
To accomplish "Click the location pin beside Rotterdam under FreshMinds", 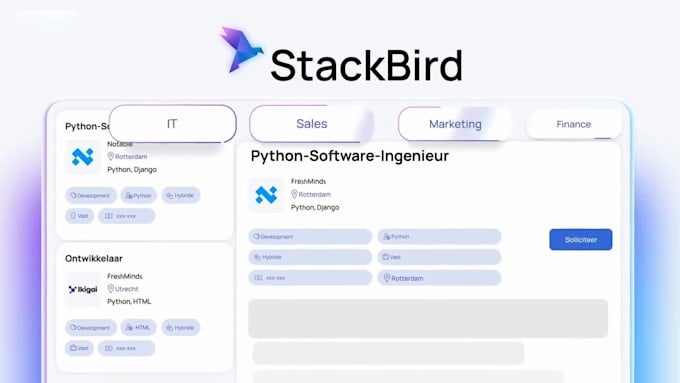I will (294, 194).
